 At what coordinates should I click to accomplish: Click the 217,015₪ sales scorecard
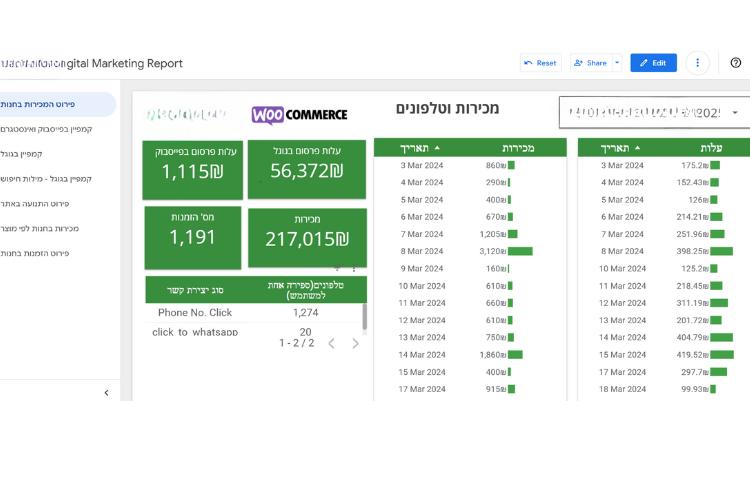308,238
